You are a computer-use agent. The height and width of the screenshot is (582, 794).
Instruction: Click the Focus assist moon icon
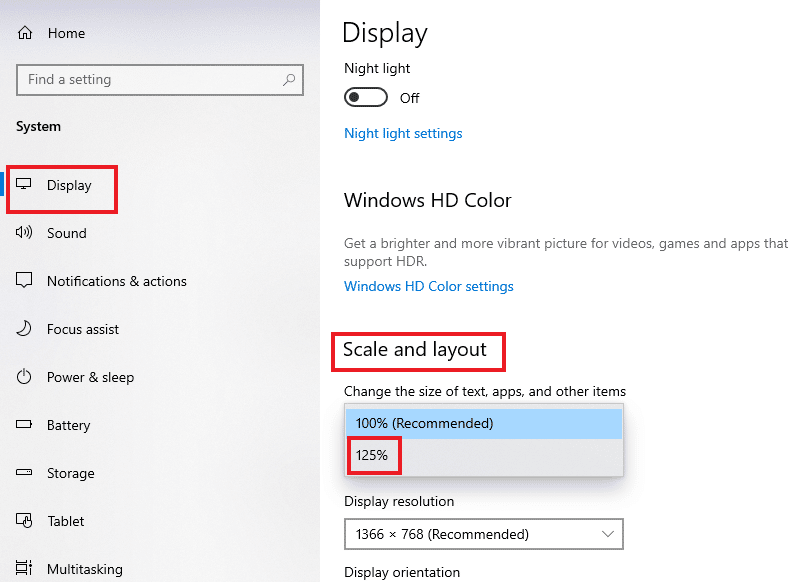26,329
